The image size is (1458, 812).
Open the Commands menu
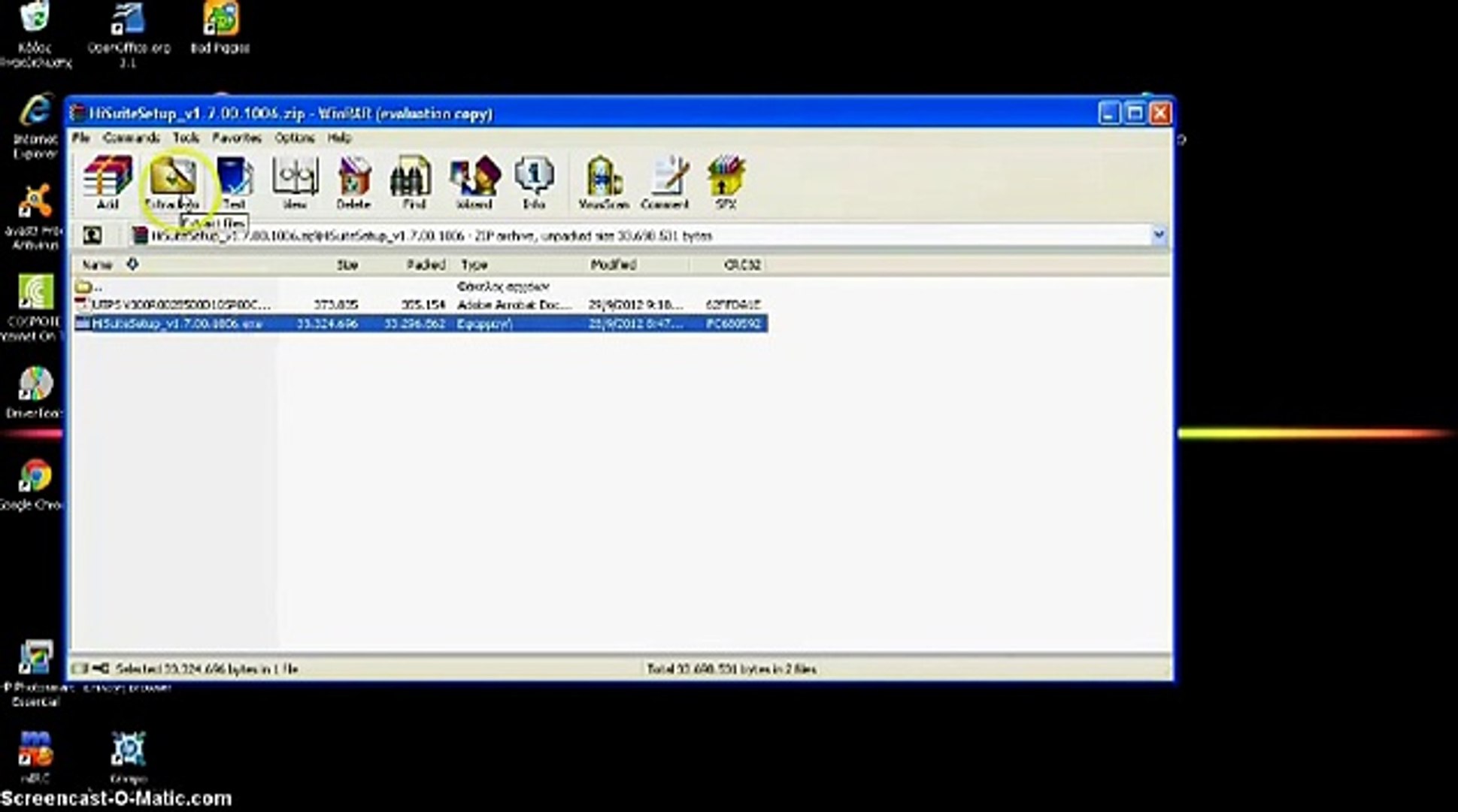132,138
